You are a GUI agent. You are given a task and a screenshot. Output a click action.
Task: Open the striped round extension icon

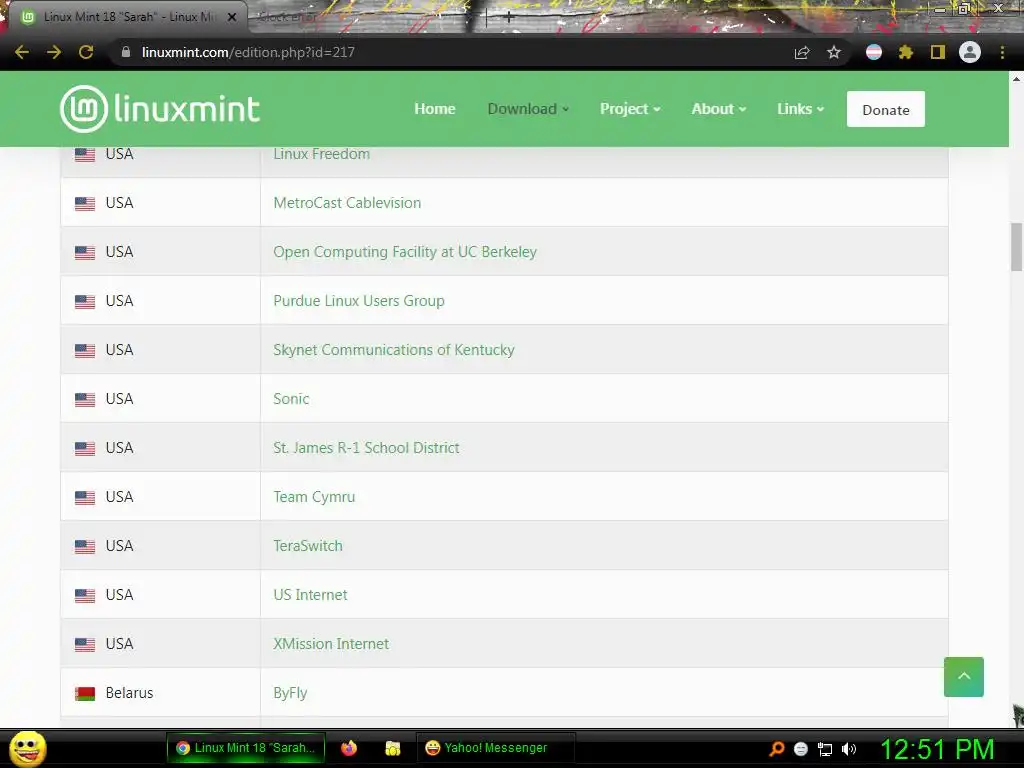click(874, 52)
